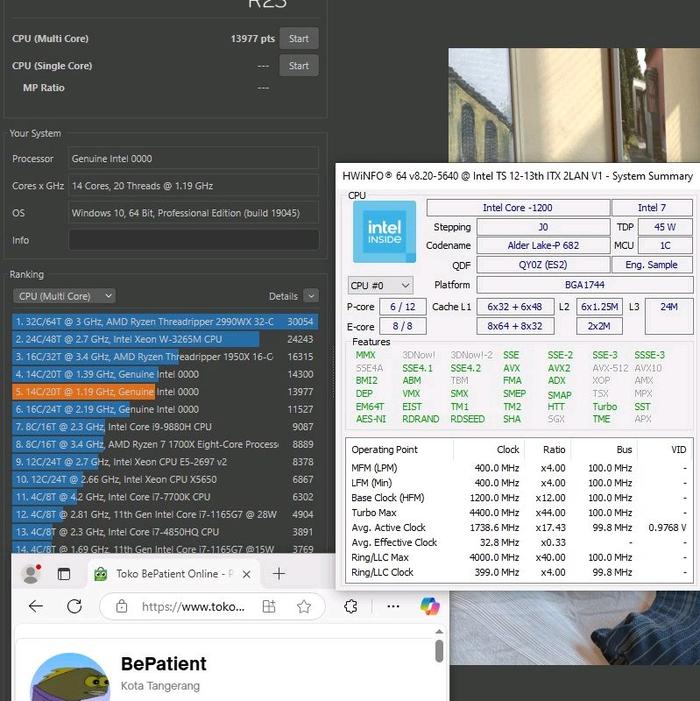Click the Info text field
Screen dimensions: 700x701
tap(193, 240)
